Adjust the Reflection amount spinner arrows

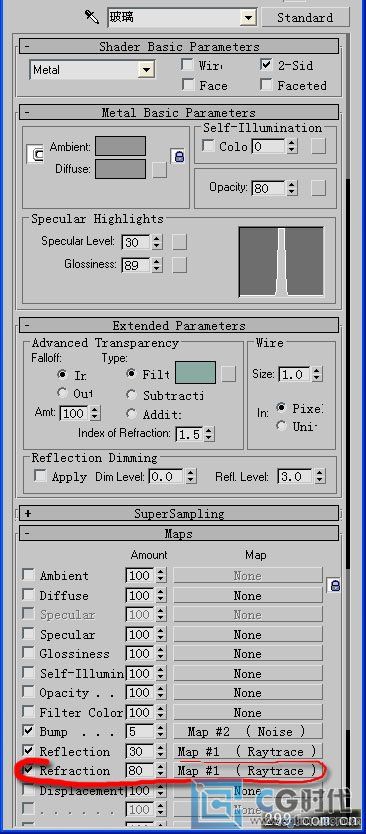[x=161, y=751]
